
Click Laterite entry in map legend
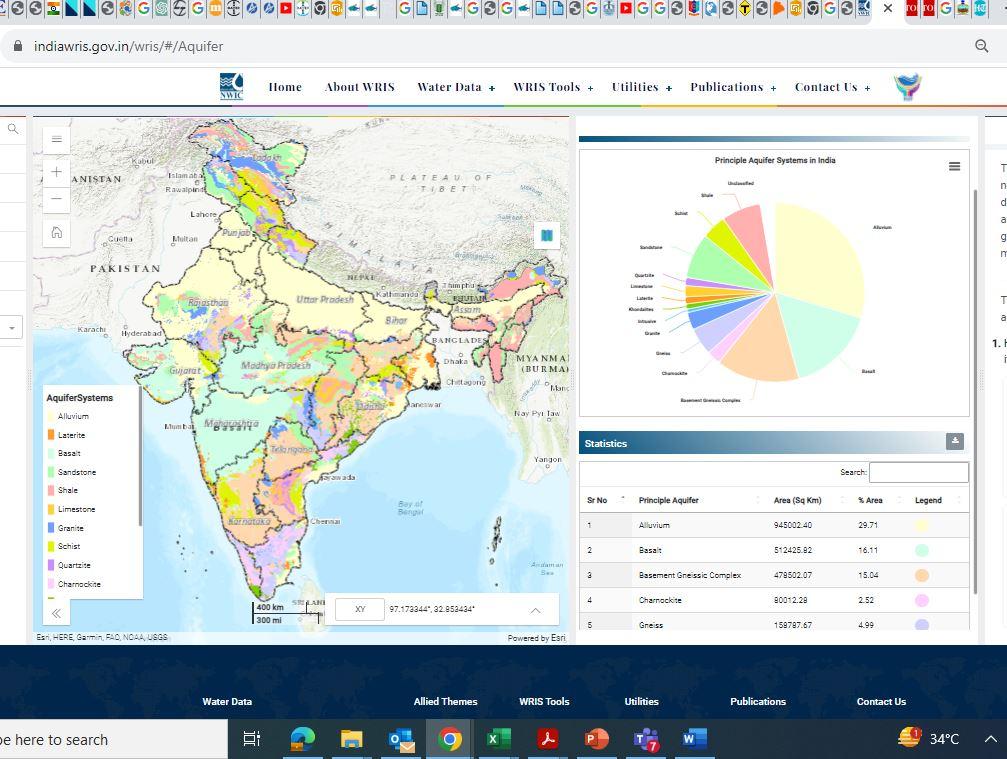(66, 435)
